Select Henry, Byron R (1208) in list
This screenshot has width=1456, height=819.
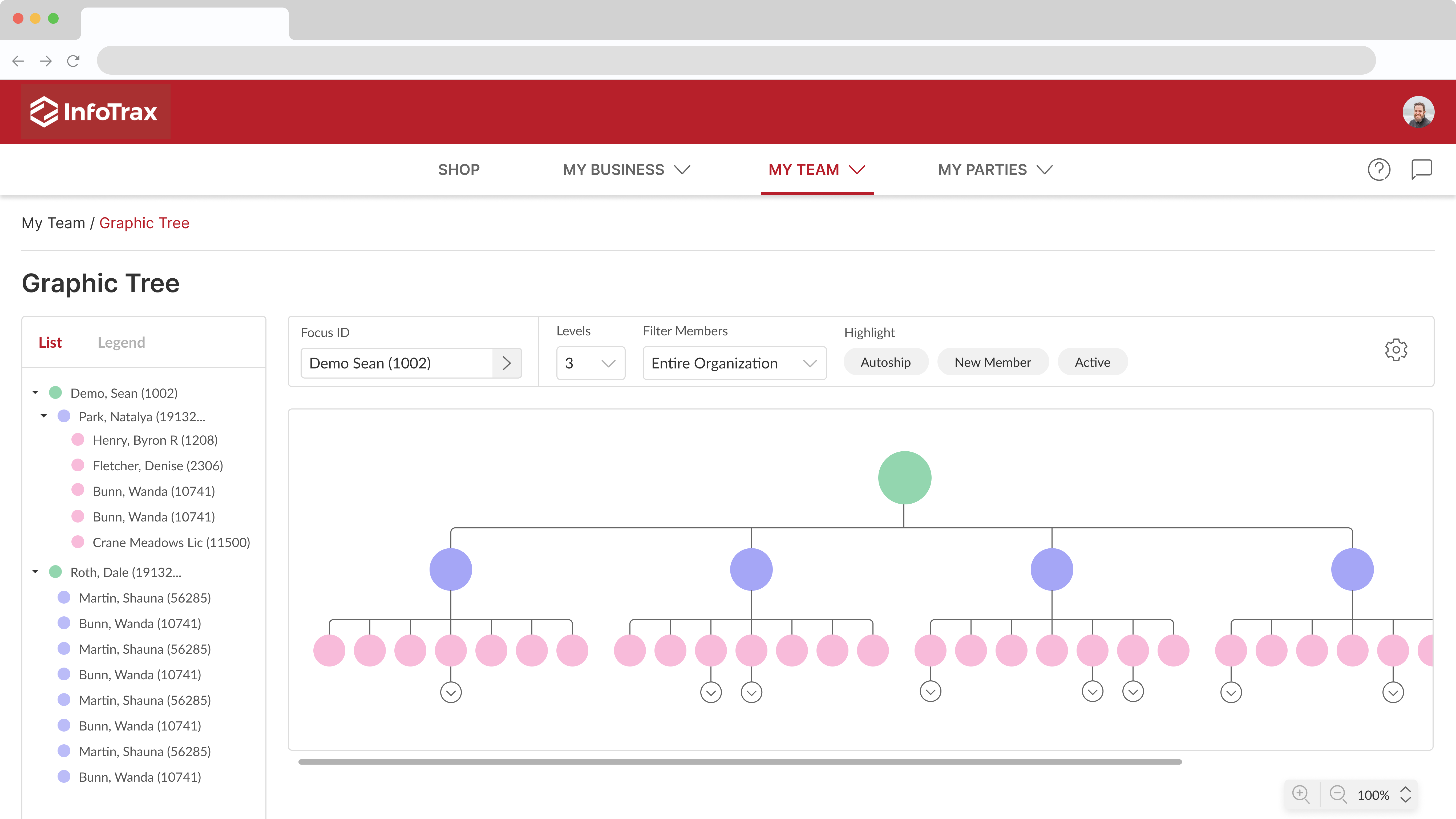[155, 440]
